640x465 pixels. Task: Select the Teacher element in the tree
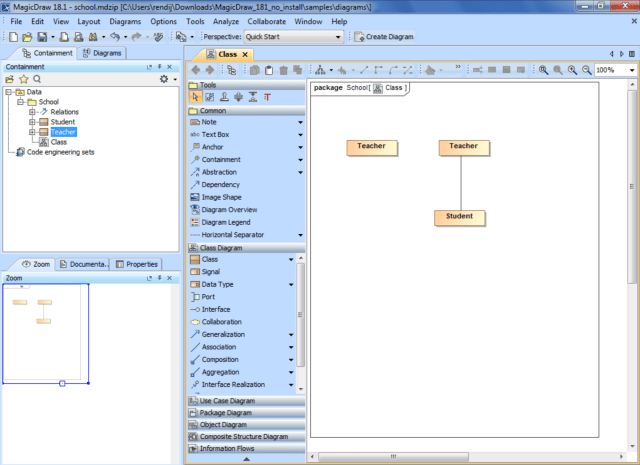[63, 132]
